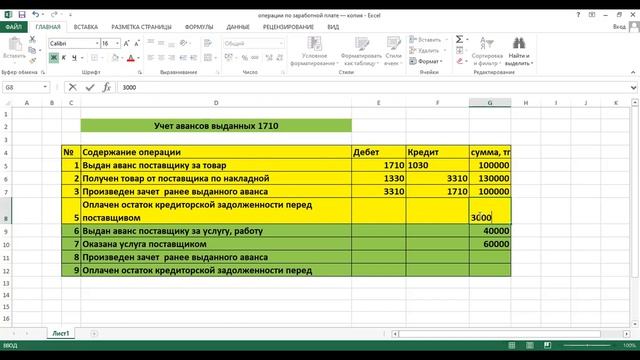
Task: Click the red font color A icon
Action: pos(131,58)
